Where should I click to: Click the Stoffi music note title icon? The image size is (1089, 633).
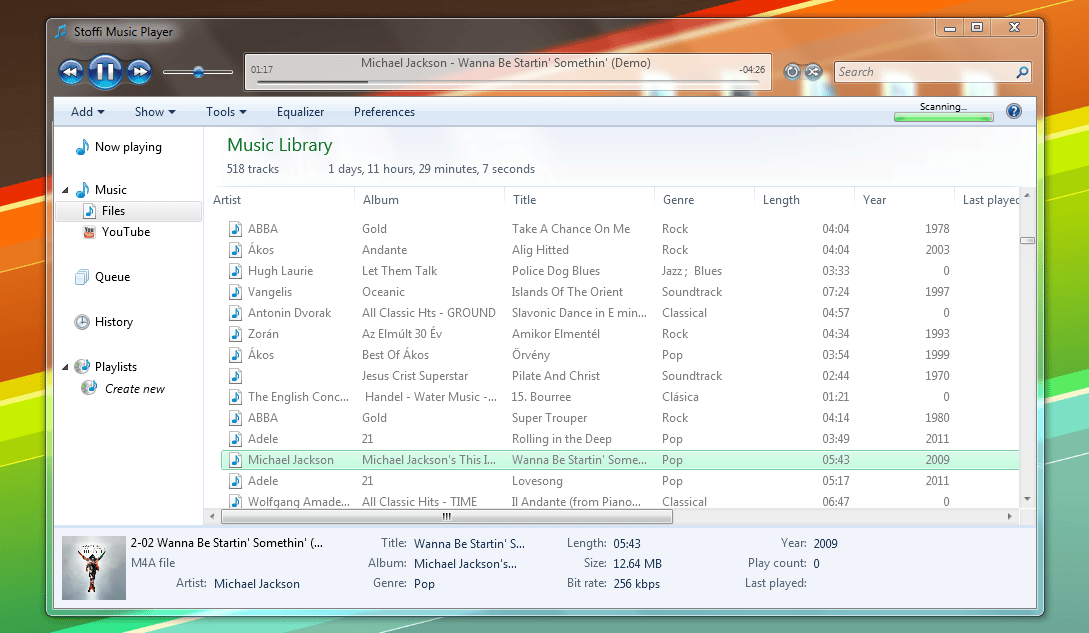tap(61, 31)
